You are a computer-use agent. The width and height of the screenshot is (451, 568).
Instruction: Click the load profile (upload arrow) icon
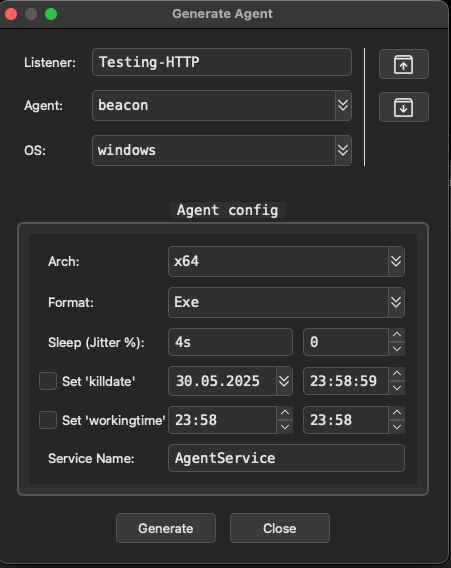pyautogui.click(x=404, y=64)
